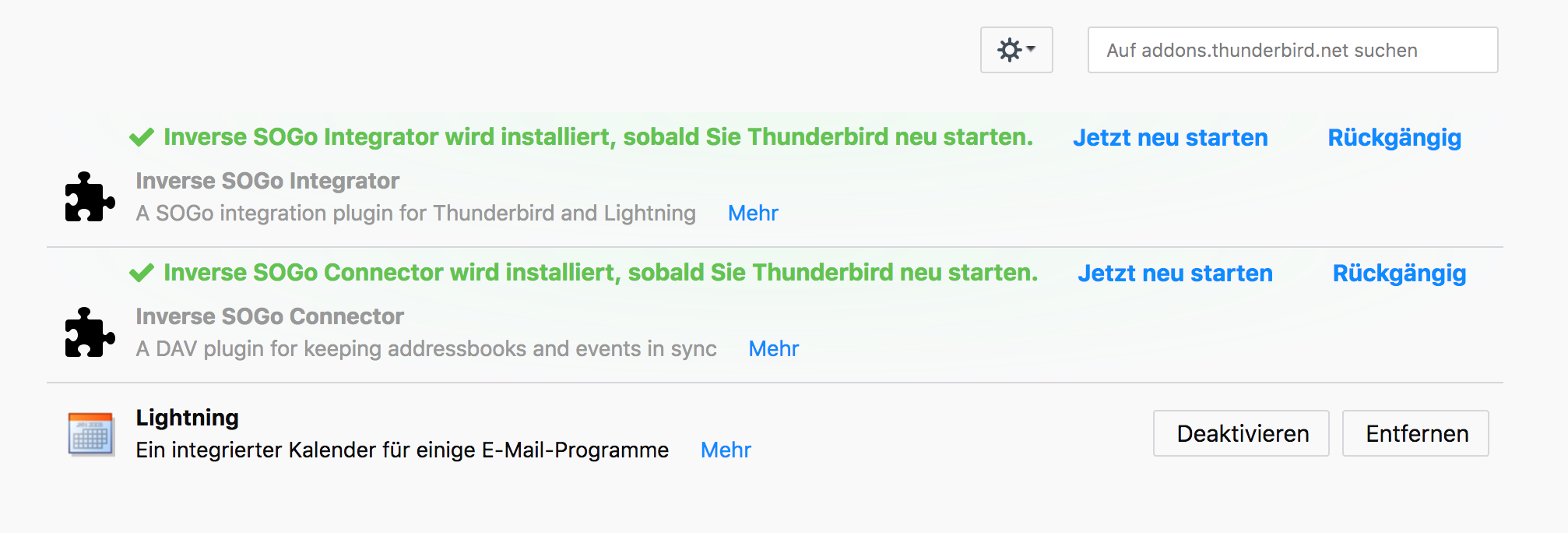Undo the SOGo Connector installation via Rückgängig
The height and width of the screenshot is (533, 1568).
1399,274
